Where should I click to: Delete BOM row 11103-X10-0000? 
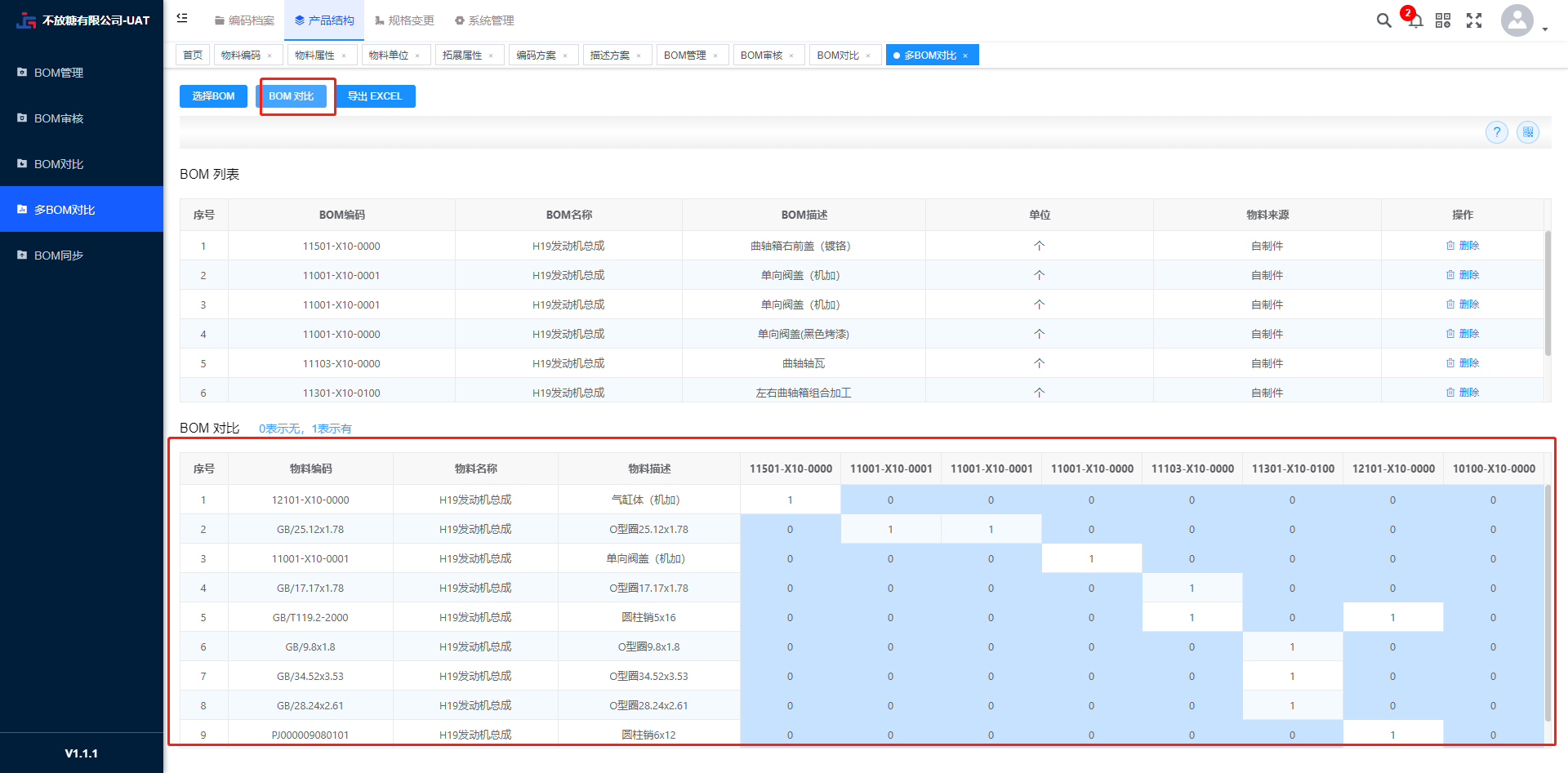pos(1463,363)
